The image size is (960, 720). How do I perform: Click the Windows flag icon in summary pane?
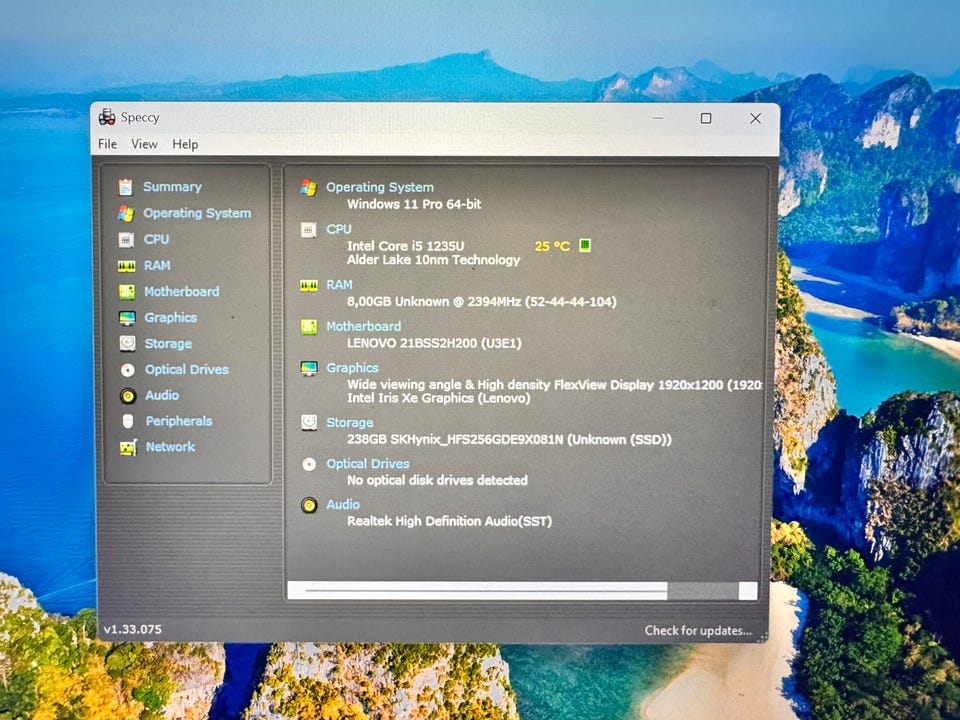309,187
